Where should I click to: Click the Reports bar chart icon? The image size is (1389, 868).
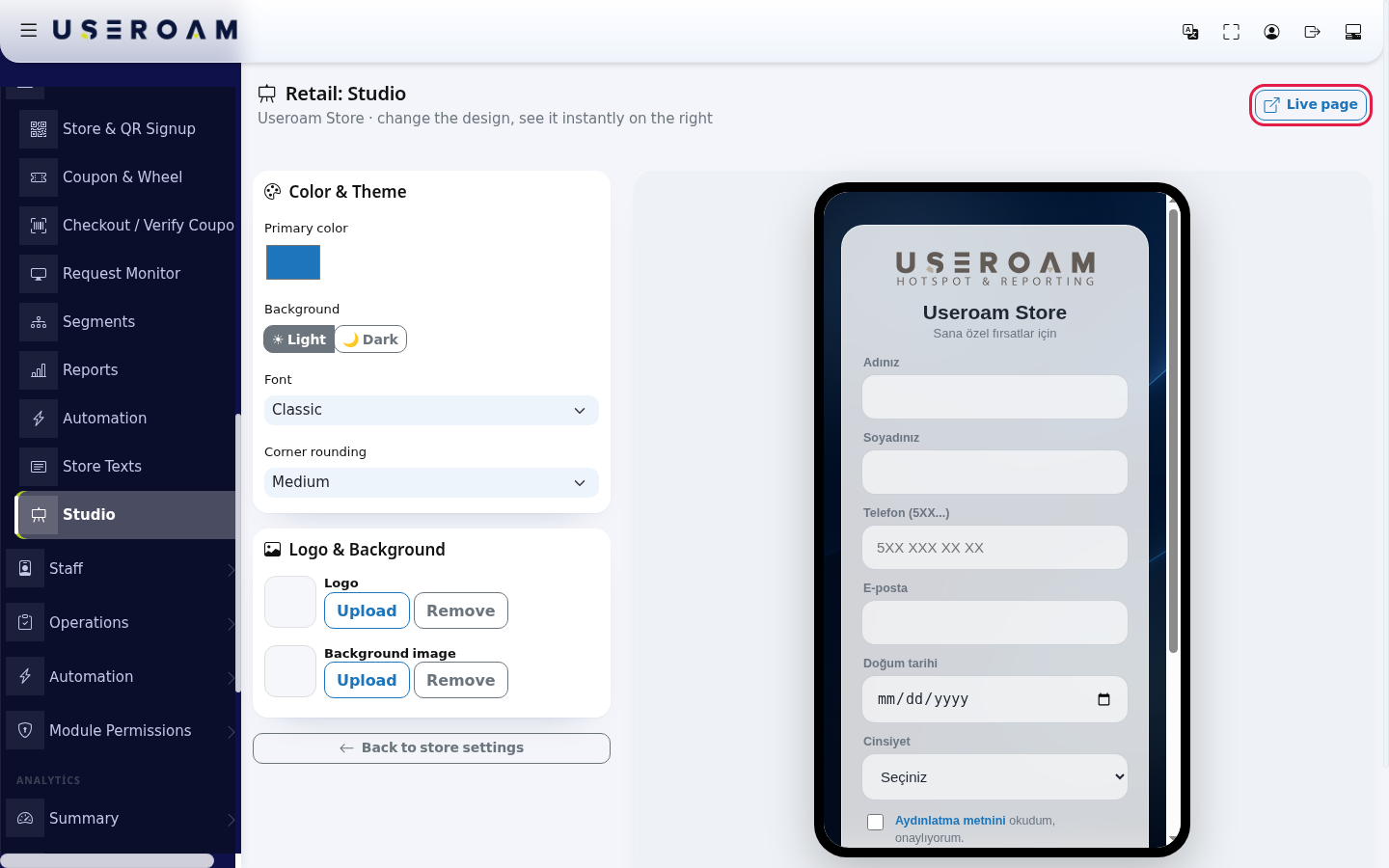click(x=39, y=370)
